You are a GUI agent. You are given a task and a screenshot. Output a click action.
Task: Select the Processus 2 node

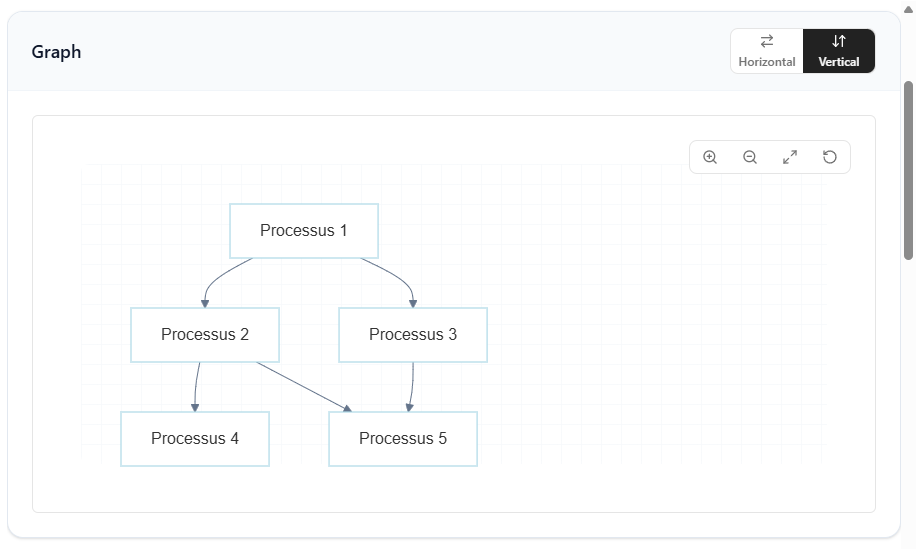coord(205,335)
